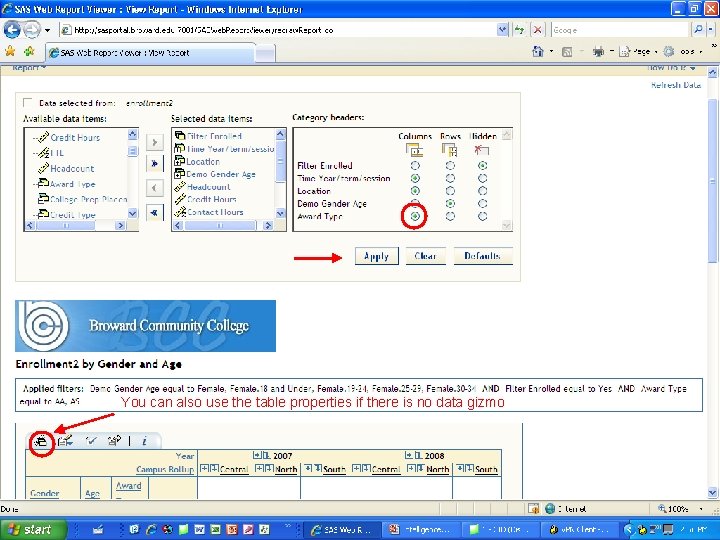Open a new blank browser tab
The image size is (720, 540).
tap(265, 53)
